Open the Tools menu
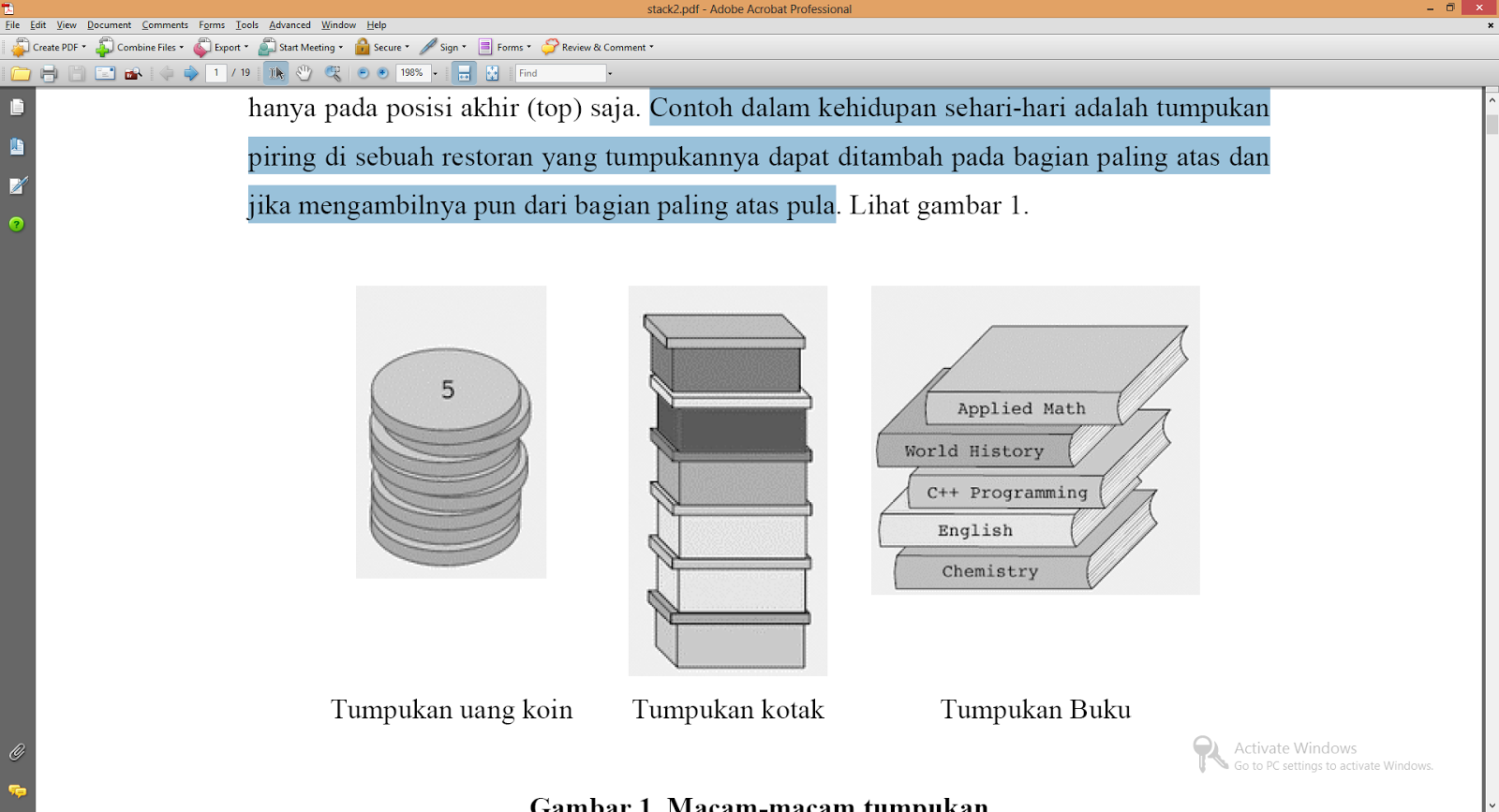Viewport: 1499px width, 812px height. point(247,25)
